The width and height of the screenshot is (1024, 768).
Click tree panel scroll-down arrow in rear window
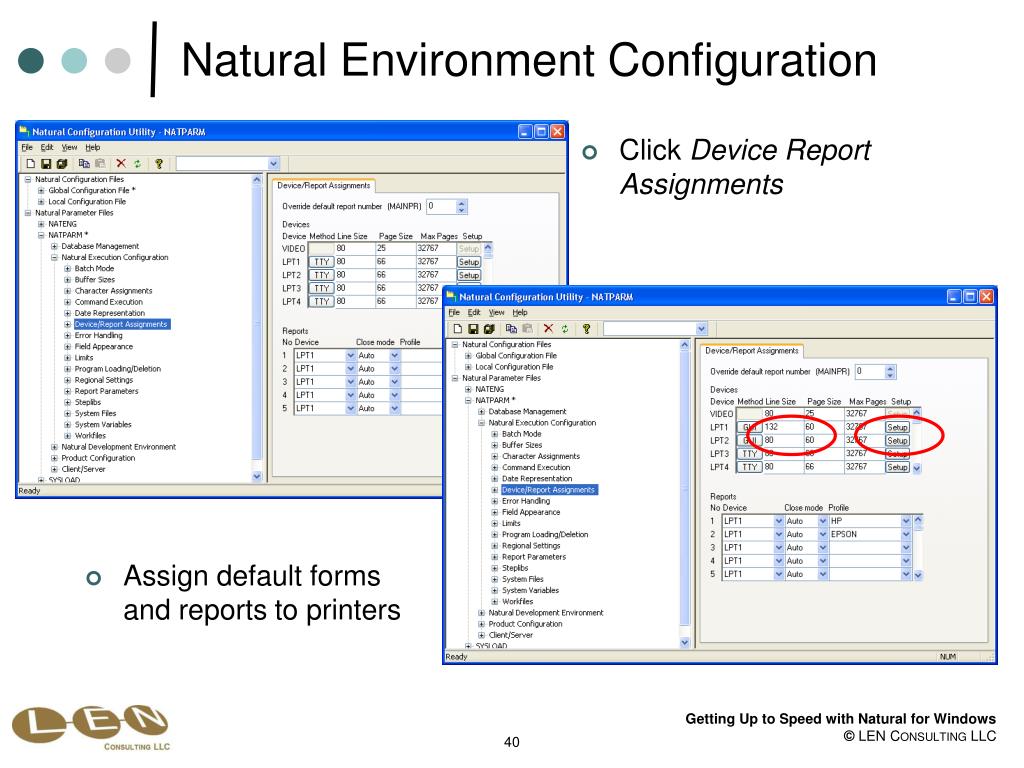click(257, 477)
